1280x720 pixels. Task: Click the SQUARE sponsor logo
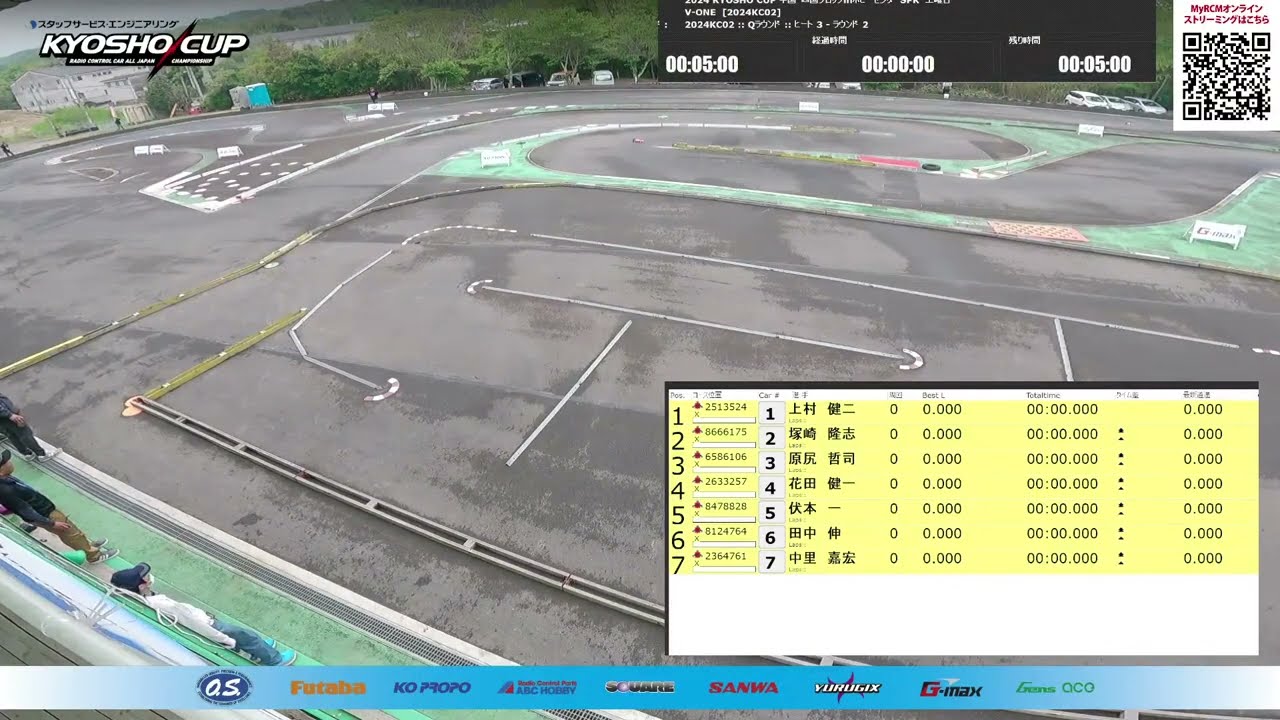pos(640,687)
